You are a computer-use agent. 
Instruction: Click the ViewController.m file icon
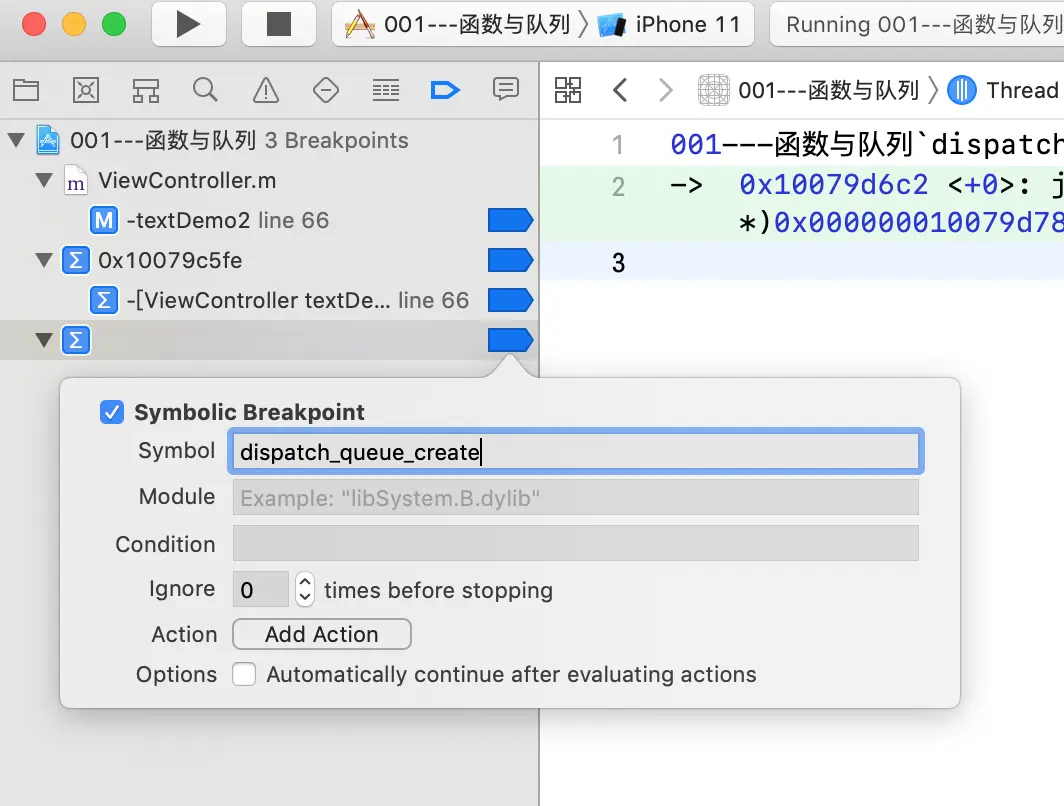click(x=76, y=180)
